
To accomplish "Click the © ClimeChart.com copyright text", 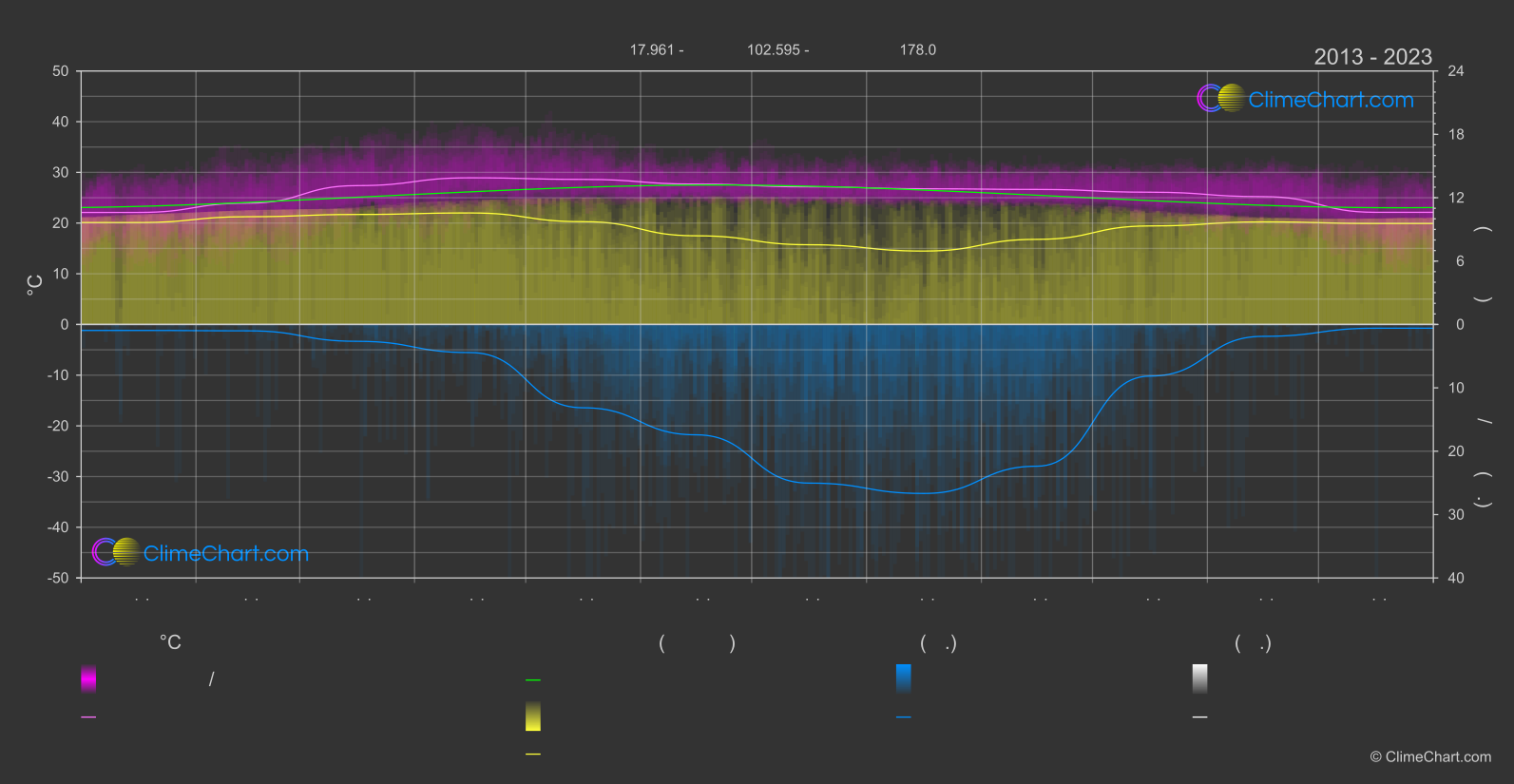I will (1430, 757).
